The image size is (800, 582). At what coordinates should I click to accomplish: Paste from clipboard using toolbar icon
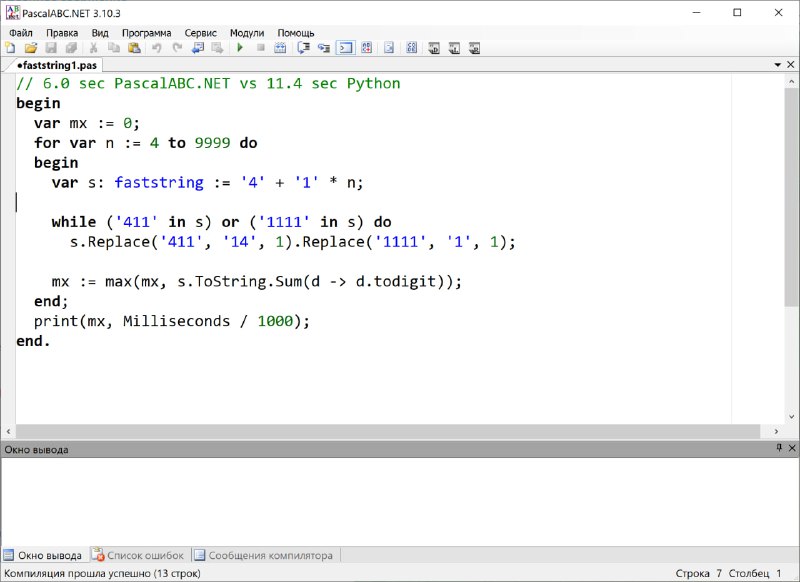(134, 48)
